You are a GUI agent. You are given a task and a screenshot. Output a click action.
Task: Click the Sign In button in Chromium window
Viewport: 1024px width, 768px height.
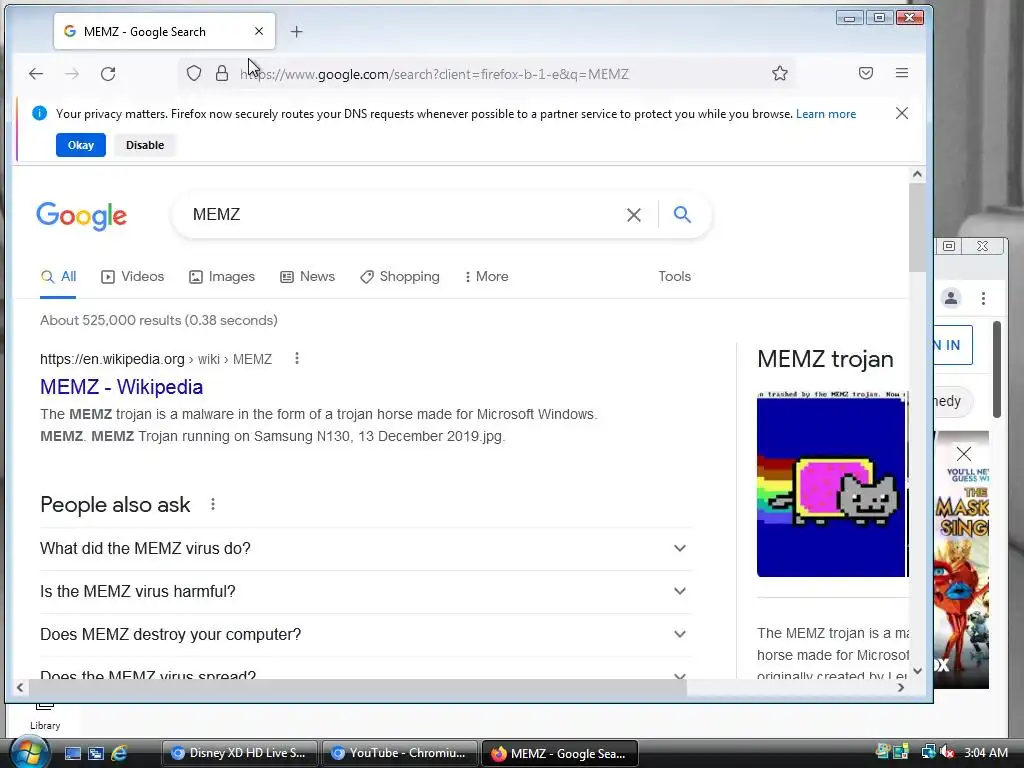click(953, 345)
